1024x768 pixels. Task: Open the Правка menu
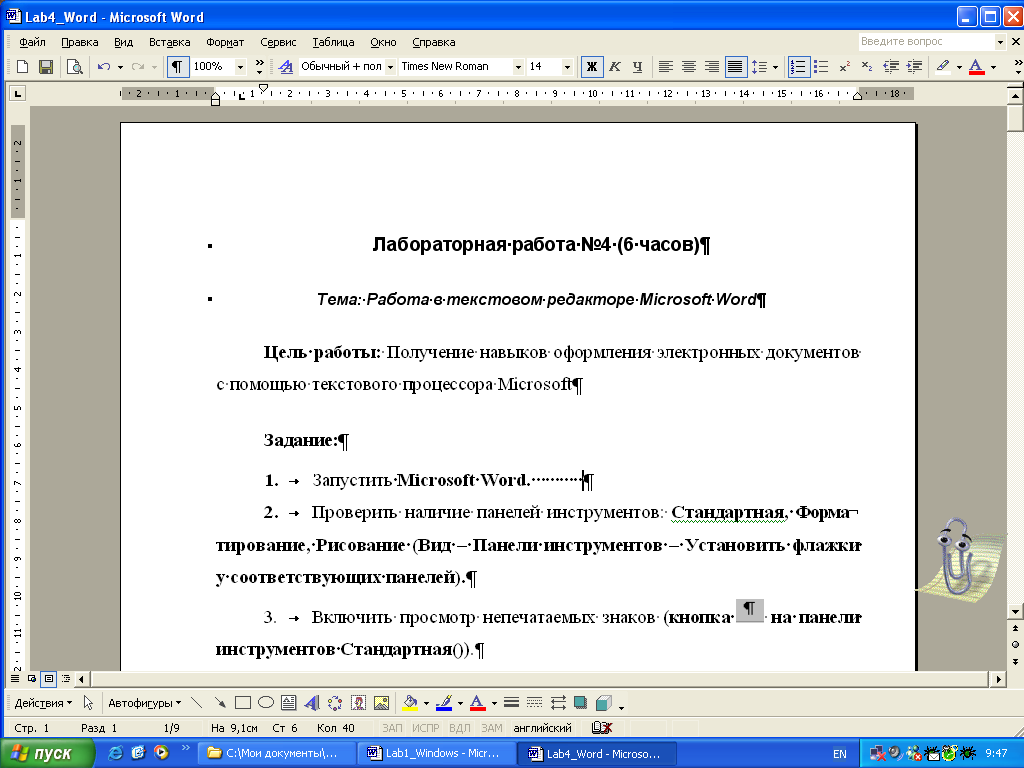[80, 42]
